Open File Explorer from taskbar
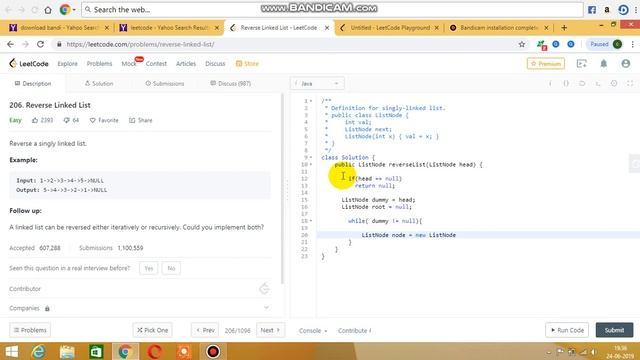The width and height of the screenshot is (640, 360). click(67, 351)
